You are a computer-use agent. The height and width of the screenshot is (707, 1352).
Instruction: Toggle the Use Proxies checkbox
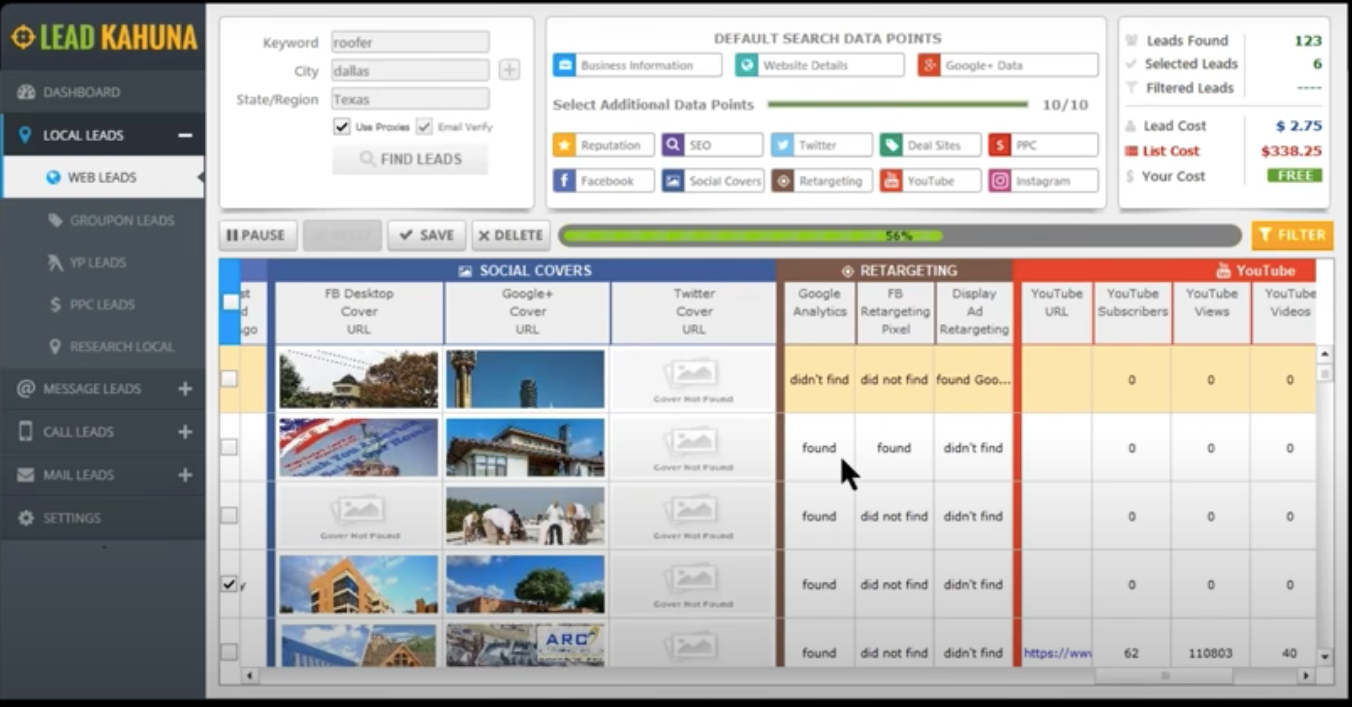coord(342,127)
